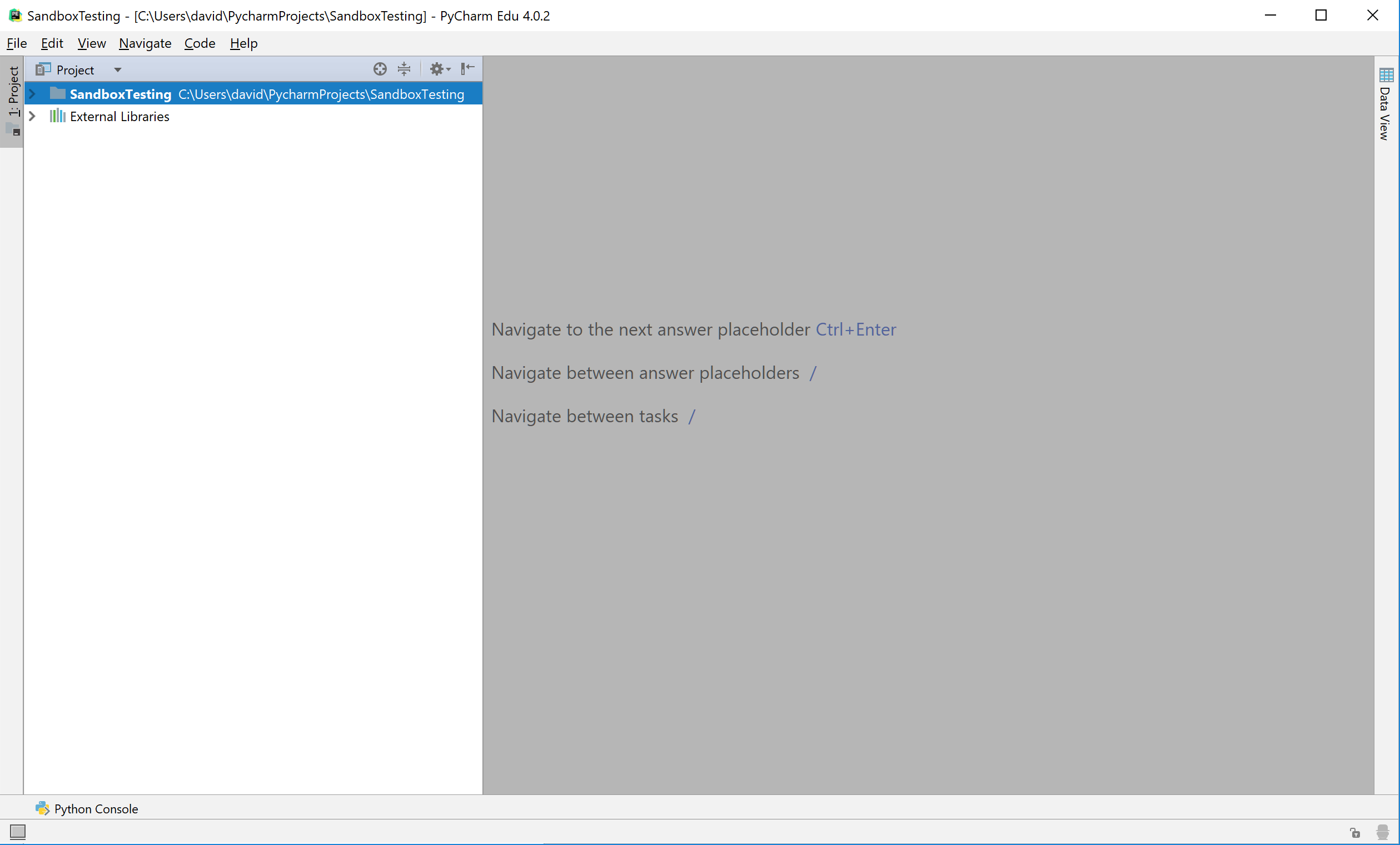The width and height of the screenshot is (1400, 845).
Task: Click the lock icon in status bar
Action: [x=1355, y=833]
